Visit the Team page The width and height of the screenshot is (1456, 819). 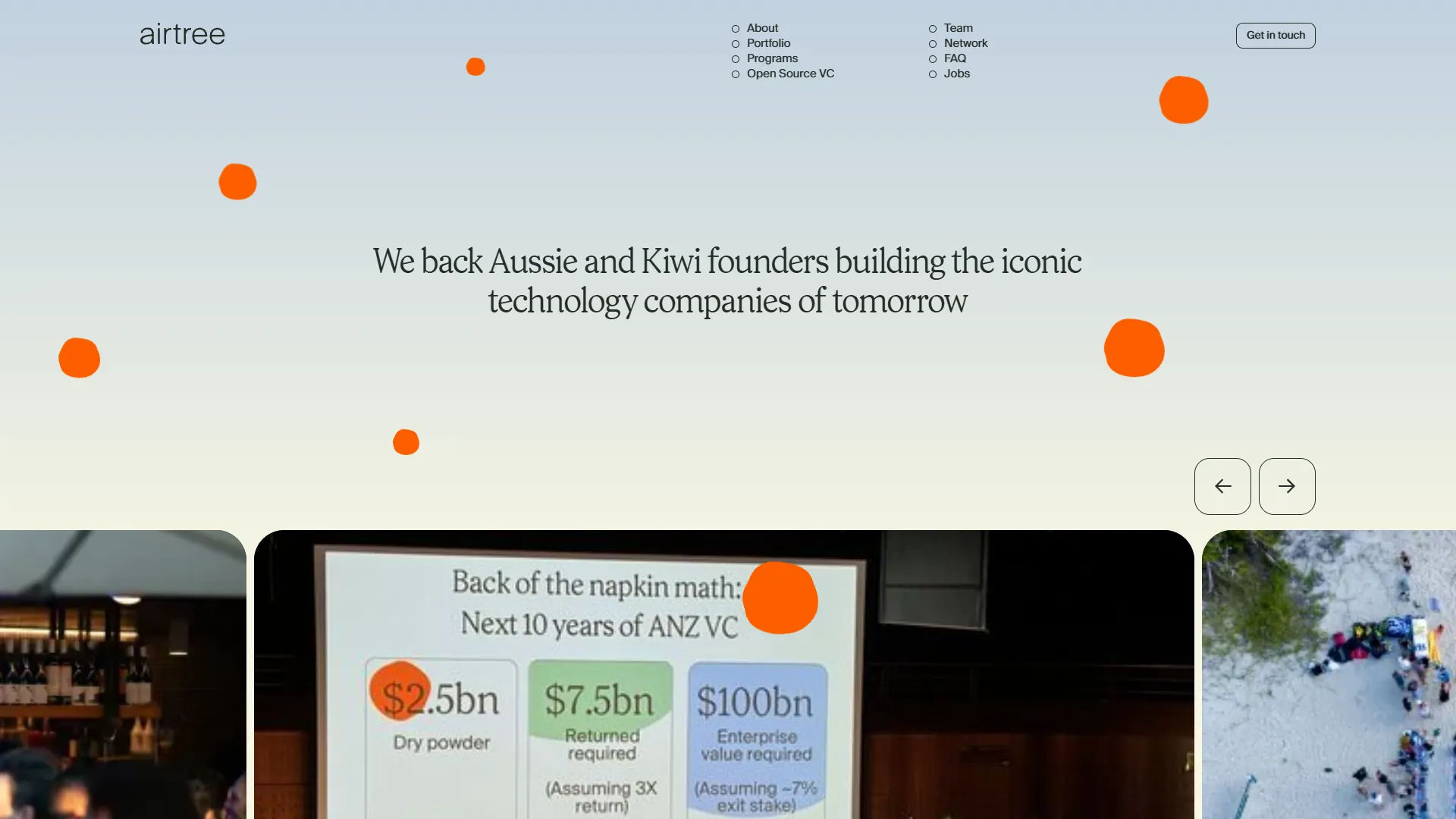(958, 28)
